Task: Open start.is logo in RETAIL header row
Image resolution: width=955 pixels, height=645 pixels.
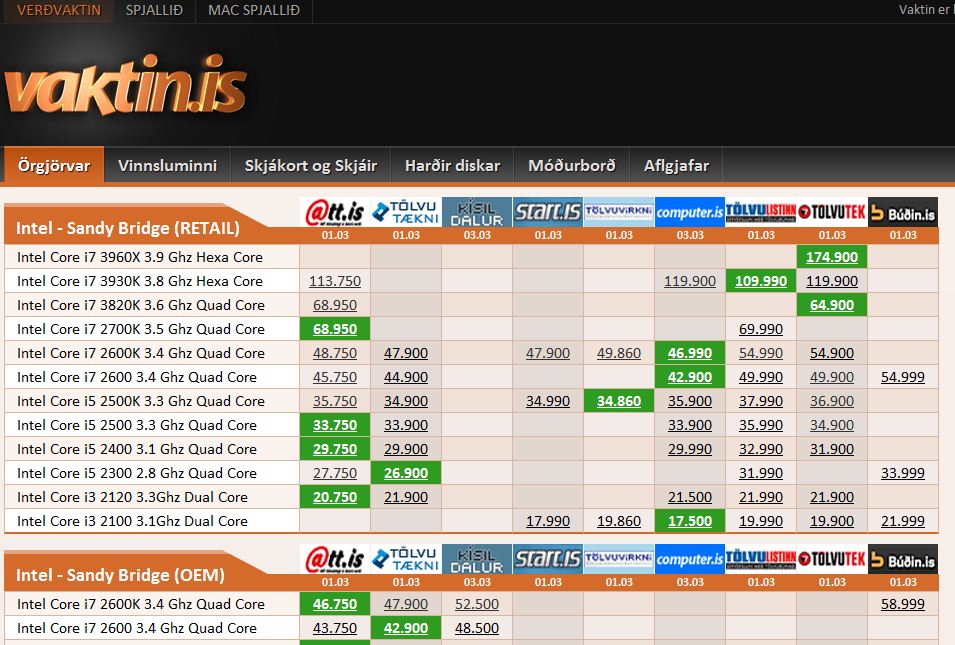Action: [548, 212]
